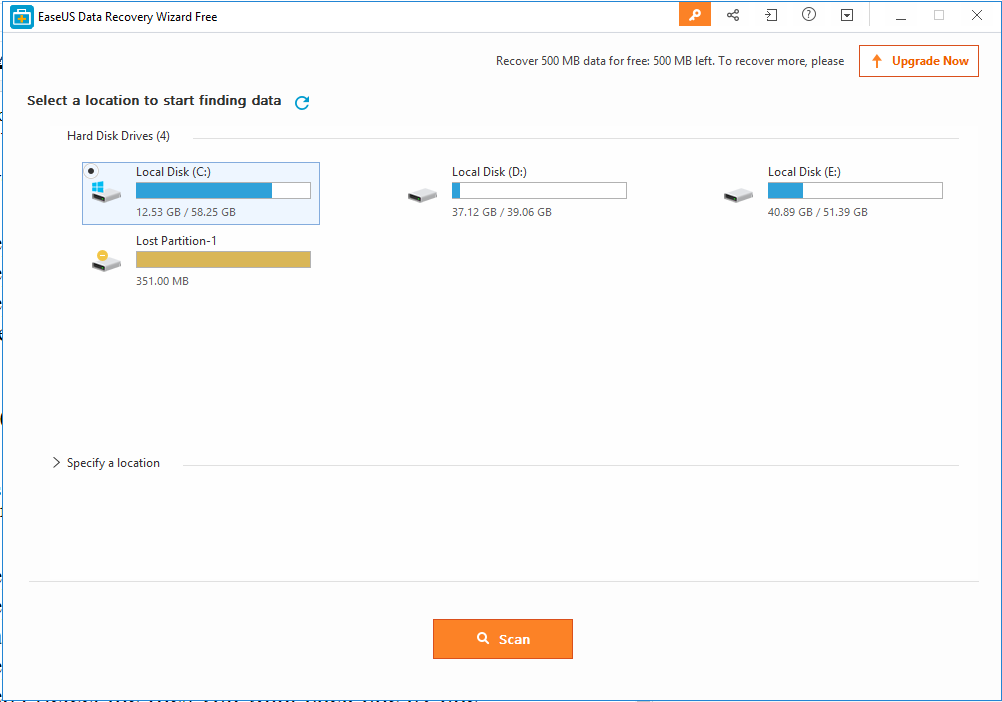Image resolution: width=1002 pixels, height=702 pixels.
Task: Open the help icon
Action: [x=808, y=14]
